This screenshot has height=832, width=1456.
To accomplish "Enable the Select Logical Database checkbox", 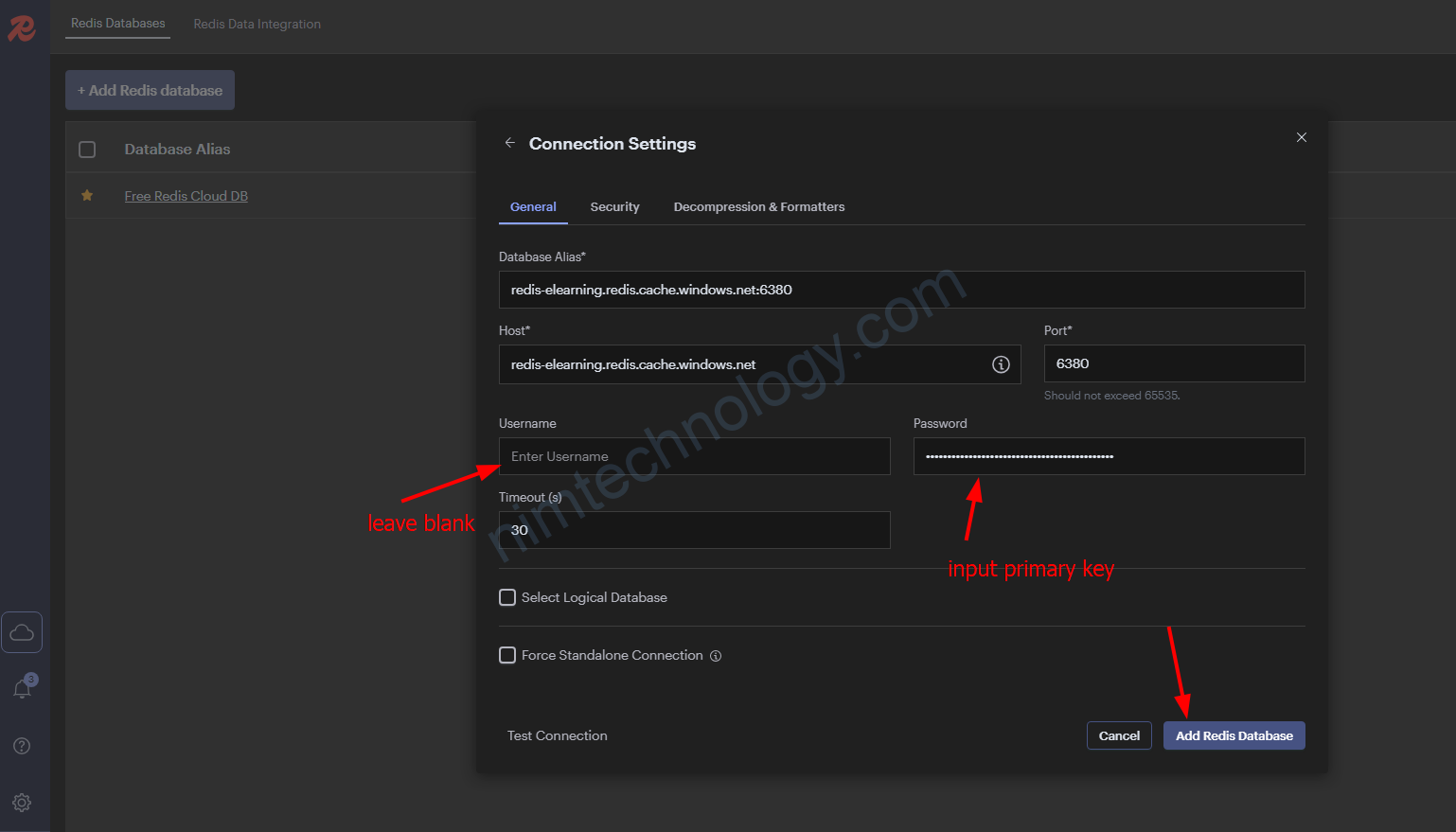I will coord(508,597).
